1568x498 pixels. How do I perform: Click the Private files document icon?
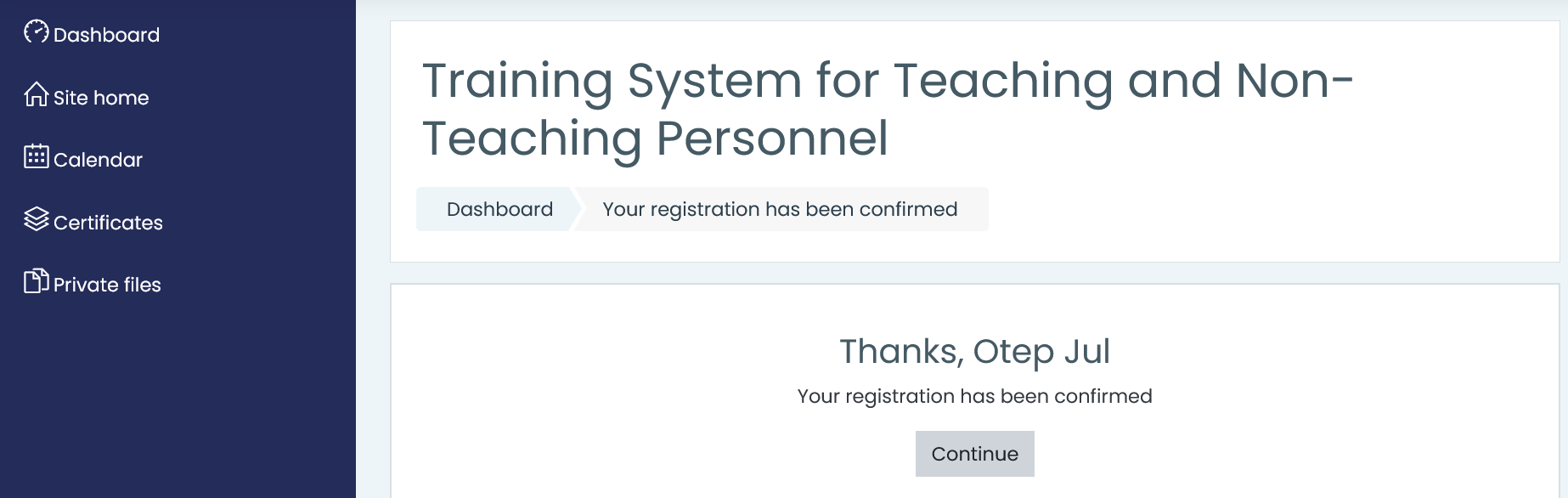point(35,283)
